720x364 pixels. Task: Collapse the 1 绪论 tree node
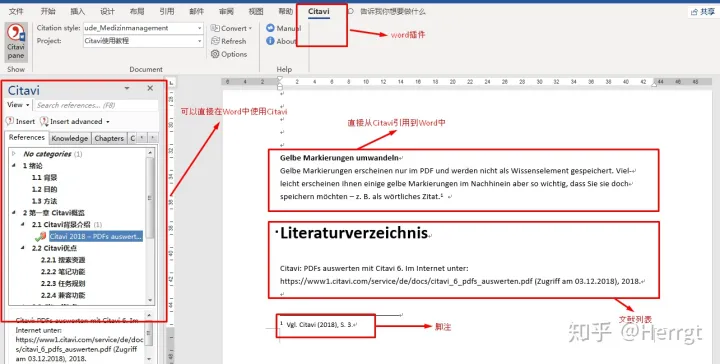[x=14, y=165]
